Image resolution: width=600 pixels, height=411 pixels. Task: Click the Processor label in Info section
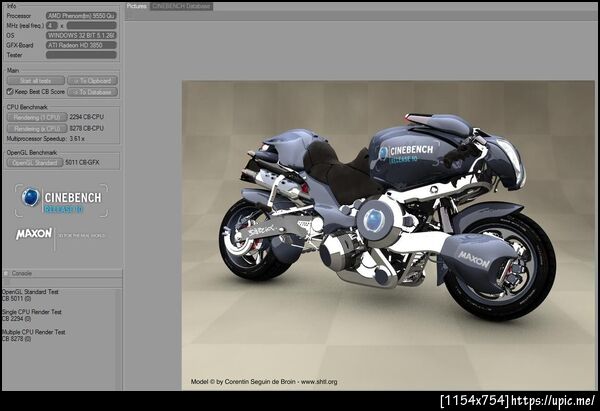click(x=19, y=16)
